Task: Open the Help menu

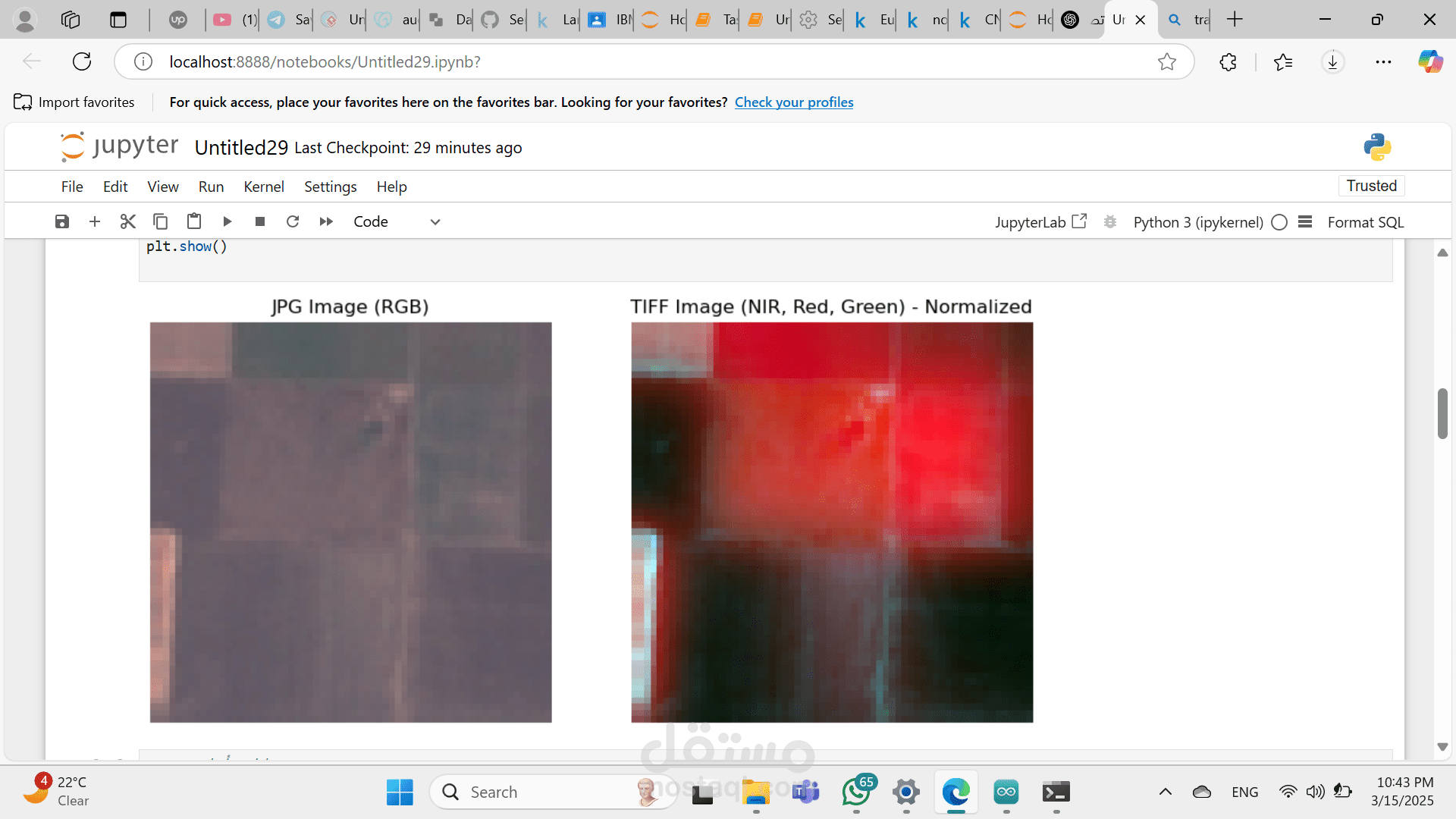Action: (x=391, y=187)
